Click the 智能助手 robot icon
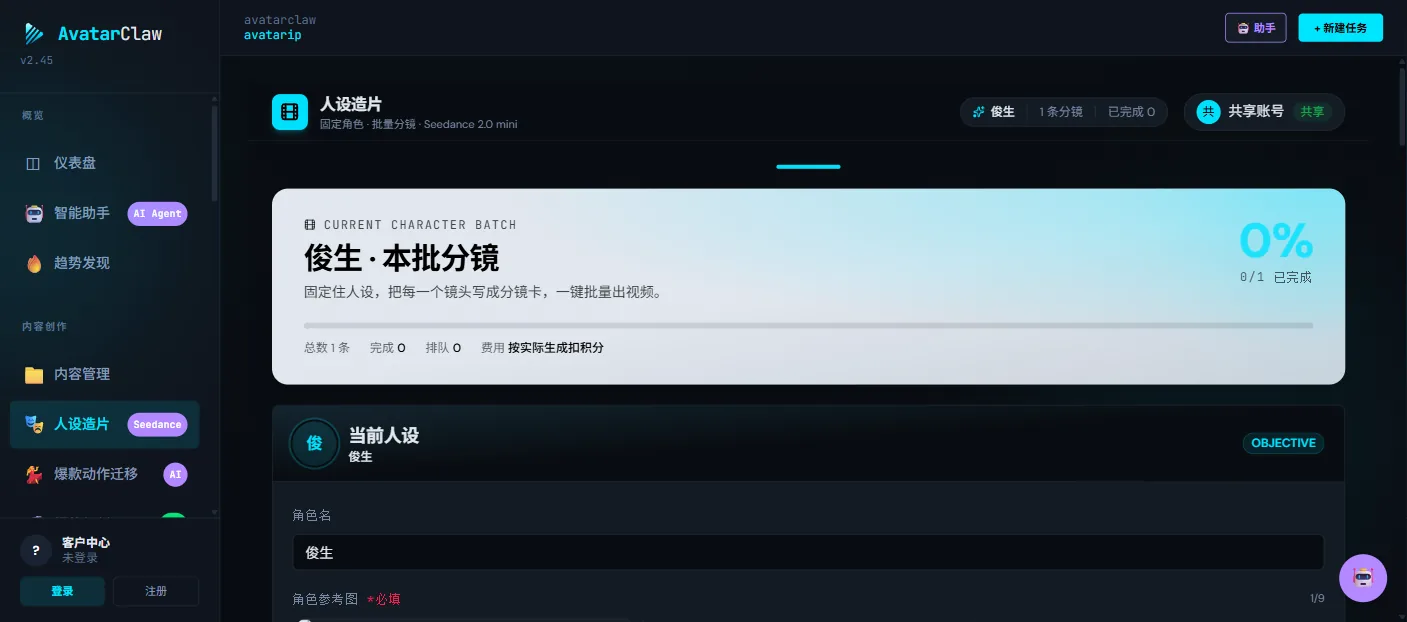This screenshot has height=622, width=1407. 34,213
